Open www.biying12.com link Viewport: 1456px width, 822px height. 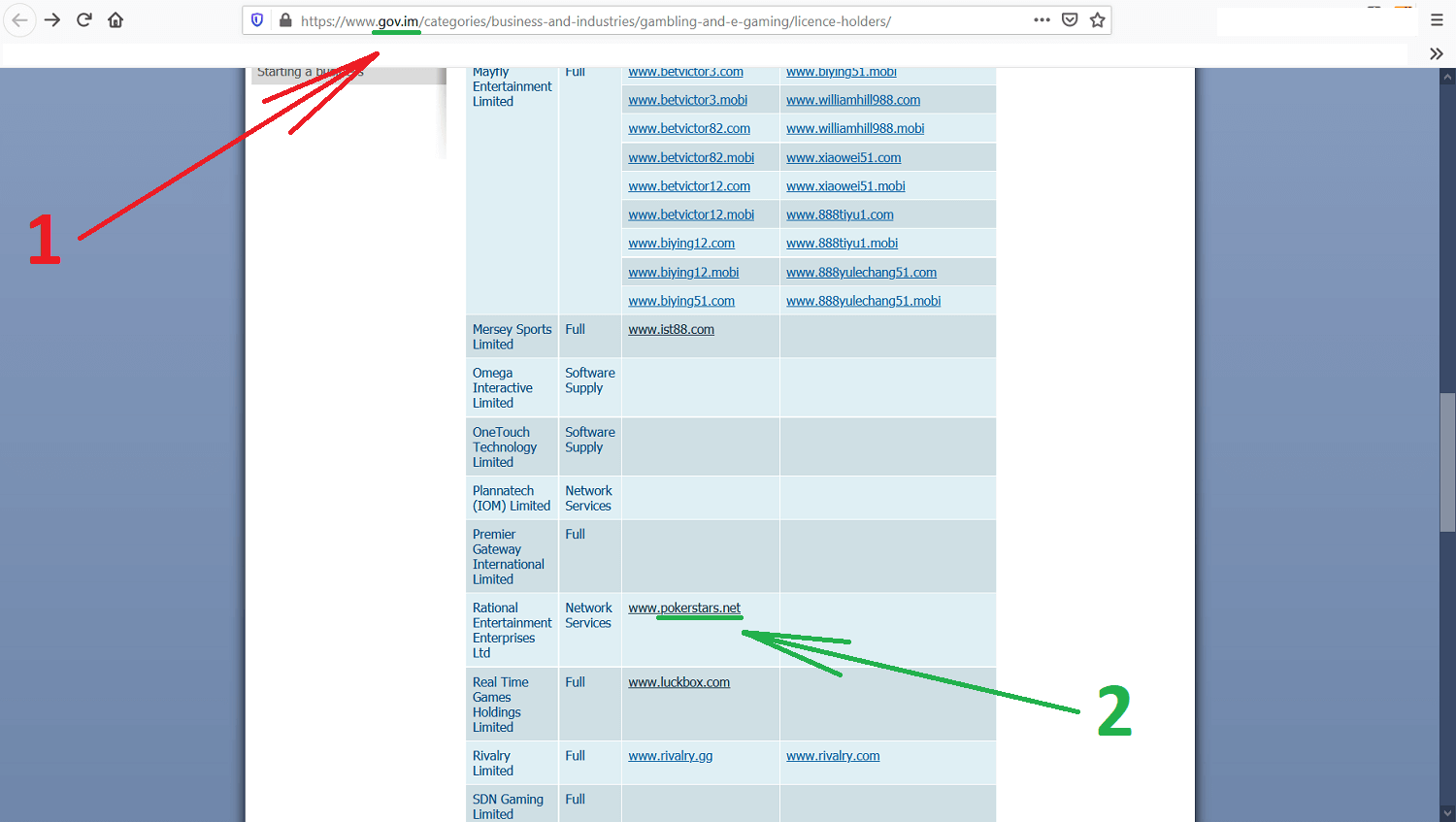pos(681,244)
